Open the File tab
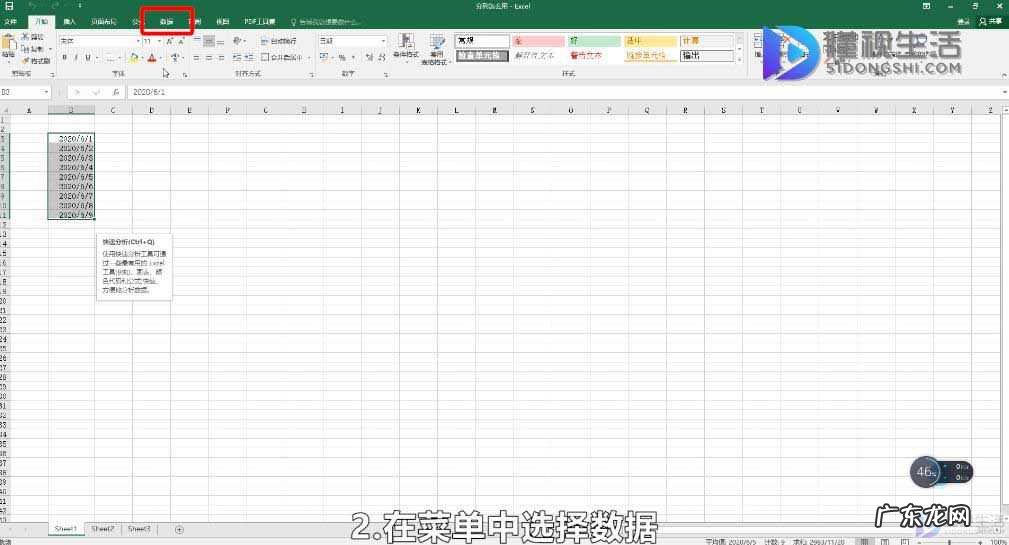The height and width of the screenshot is (545, 1009). point(10,22)
